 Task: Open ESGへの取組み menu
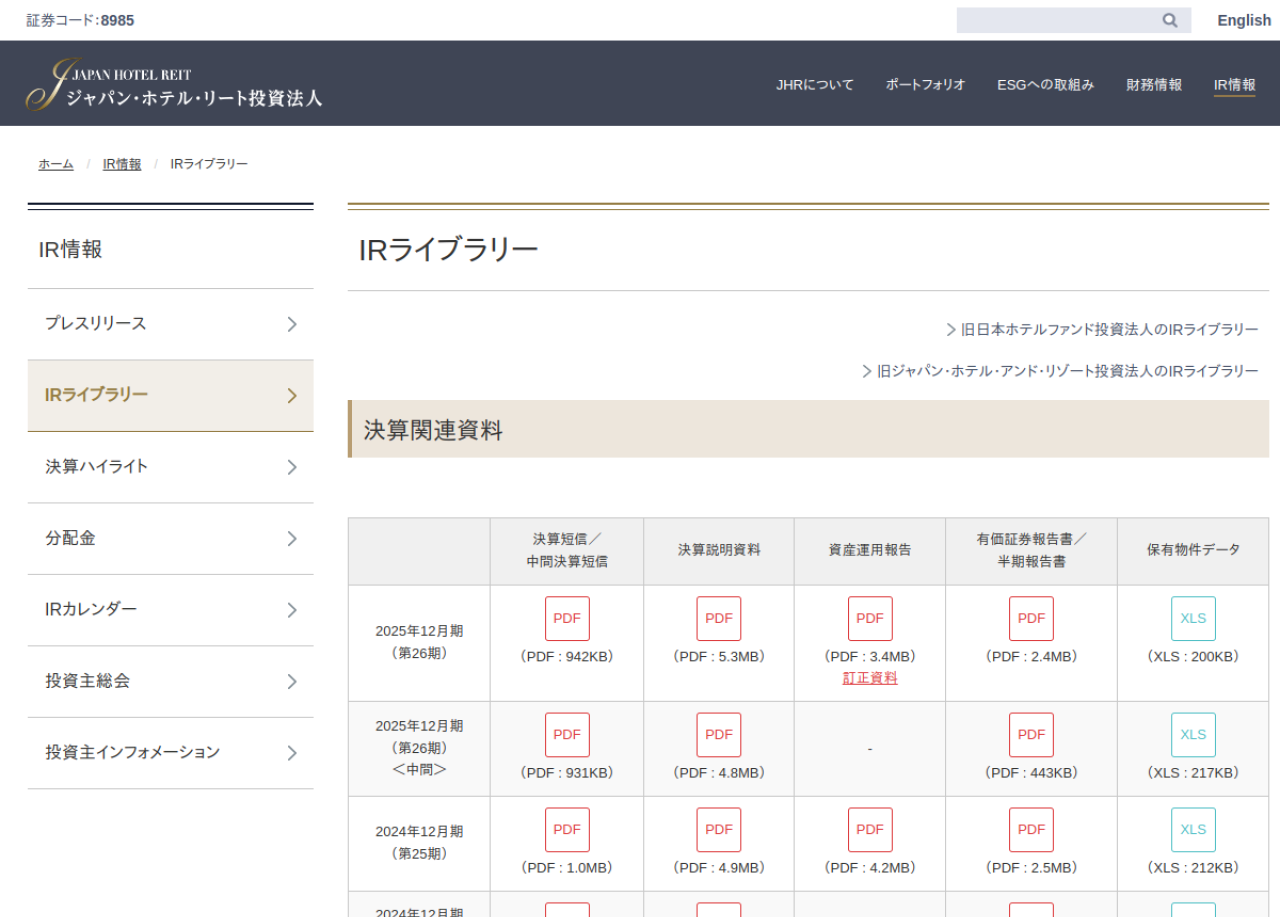(1045, 85)
